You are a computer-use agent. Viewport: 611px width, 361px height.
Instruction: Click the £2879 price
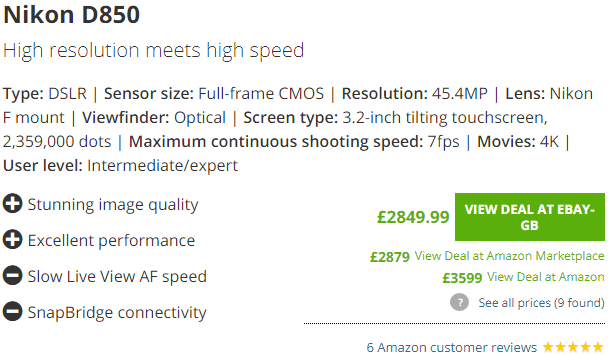click(x=390, y=257)
